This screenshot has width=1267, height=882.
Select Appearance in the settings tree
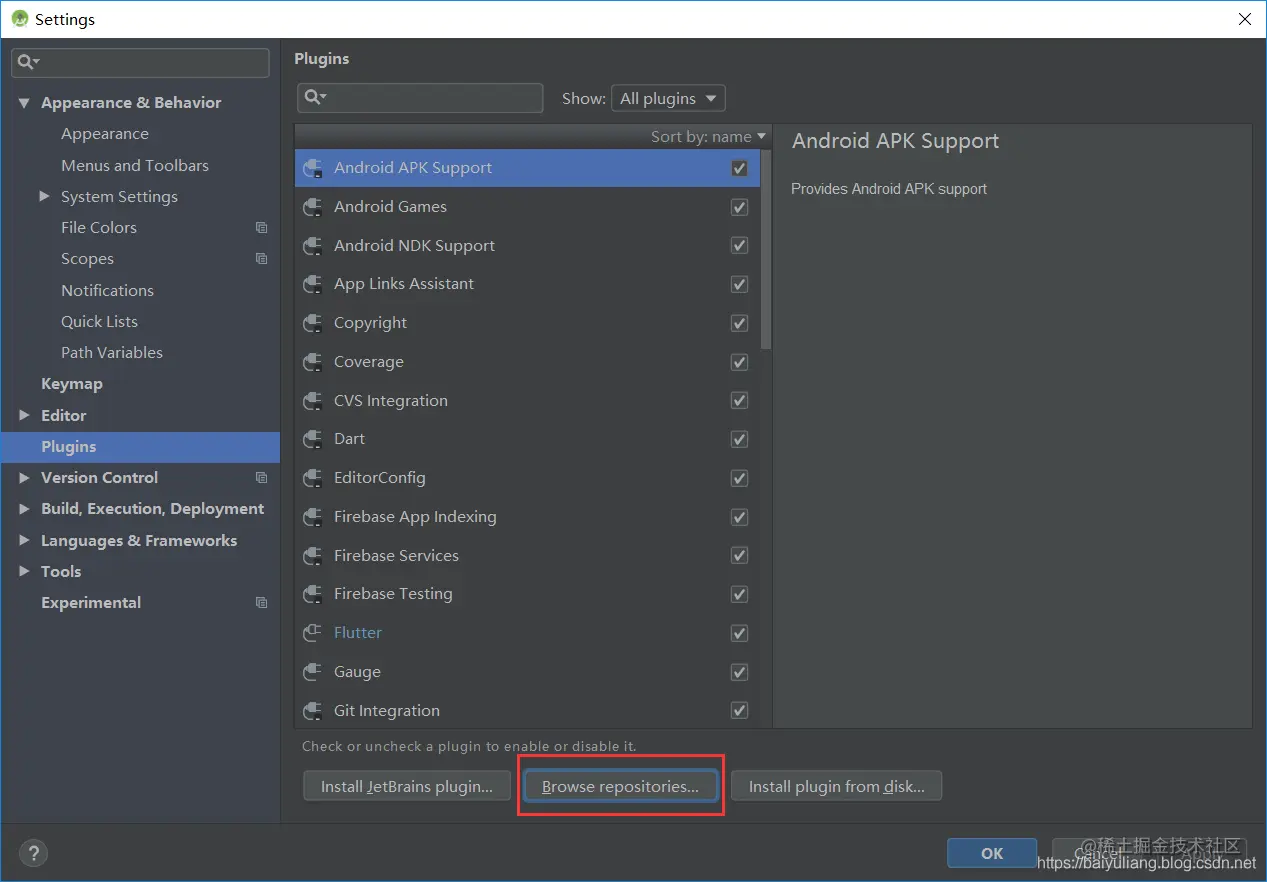[x=104, y=134]
